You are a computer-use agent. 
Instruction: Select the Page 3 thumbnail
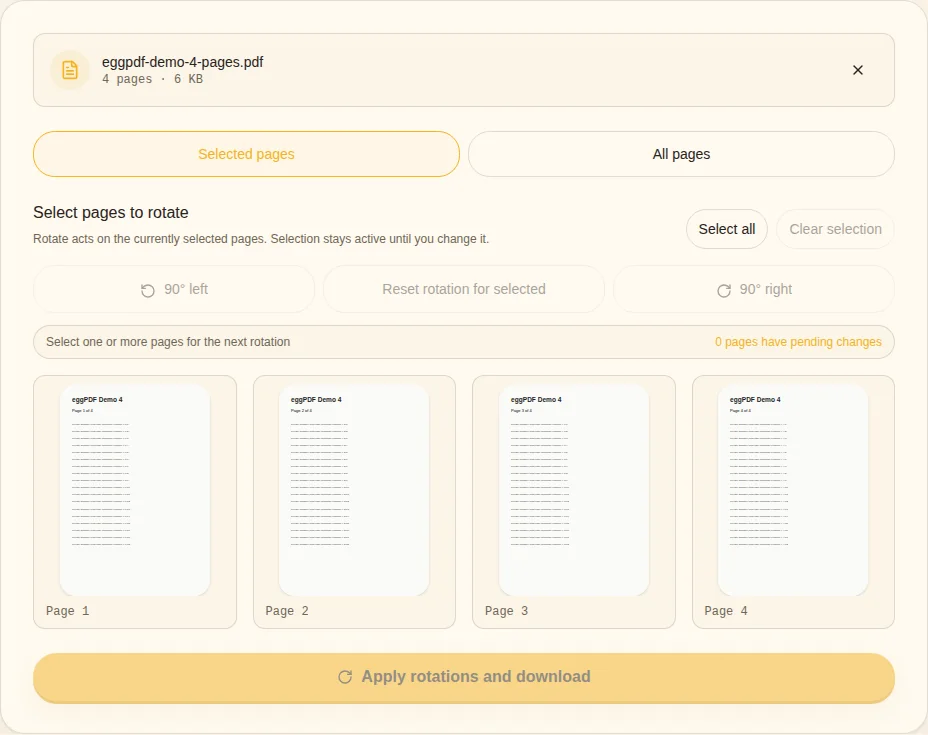573,490
